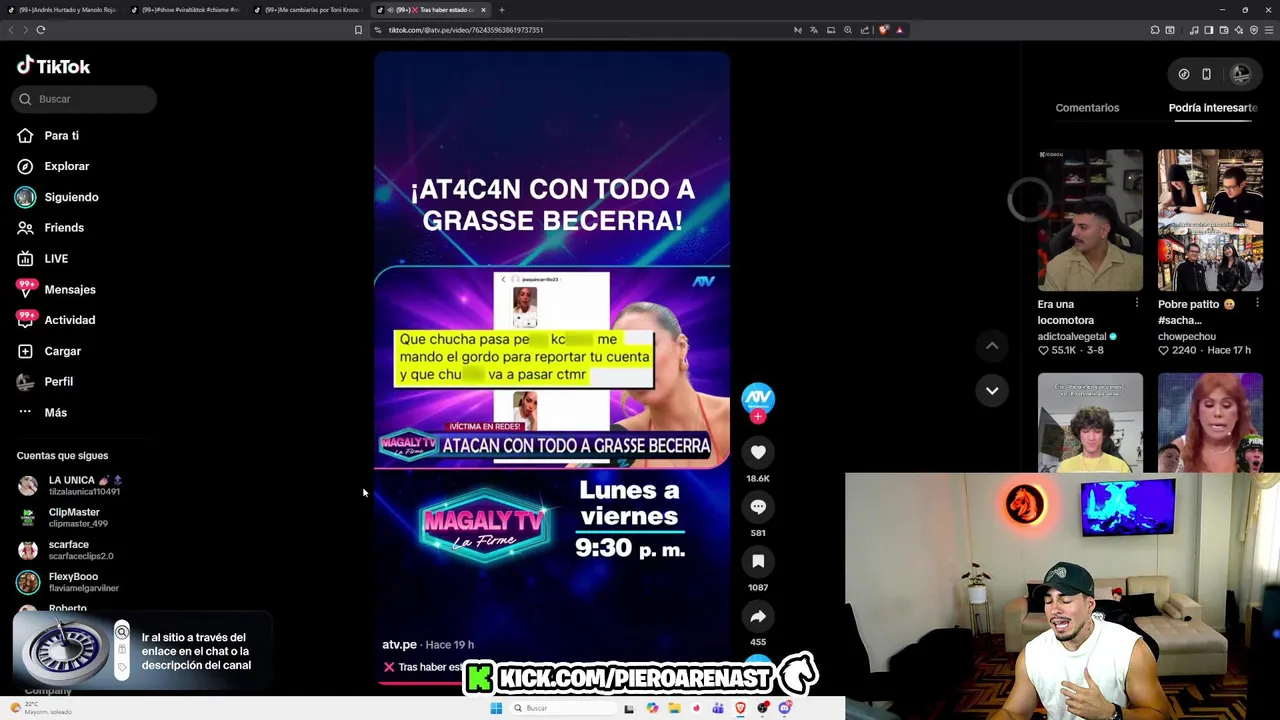Click the address bar URL
This screenshot has height=720, width=1280.
coord(466,30)
